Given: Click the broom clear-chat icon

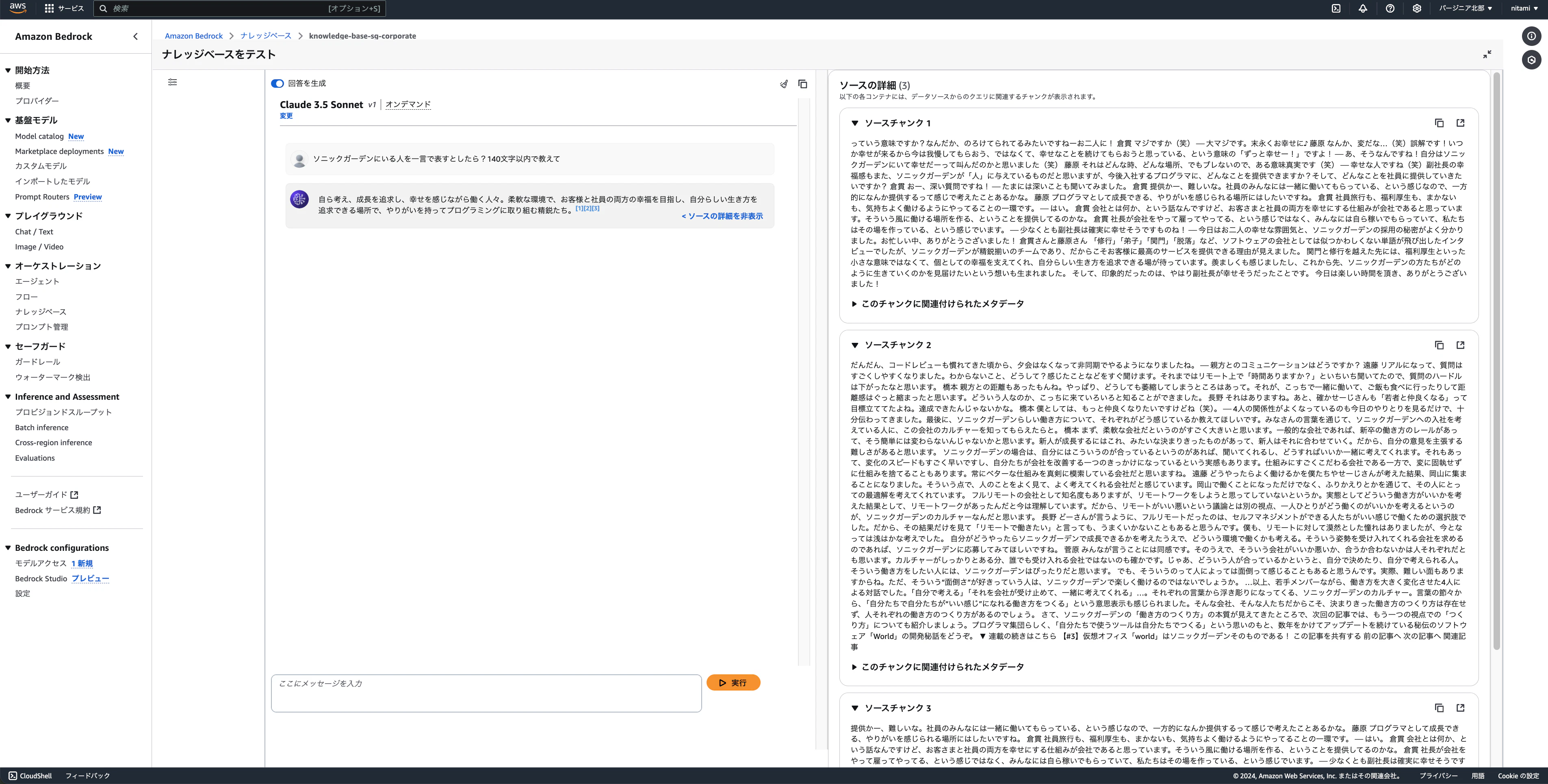Looking at the screenshot, I should (x=784, y=84).
